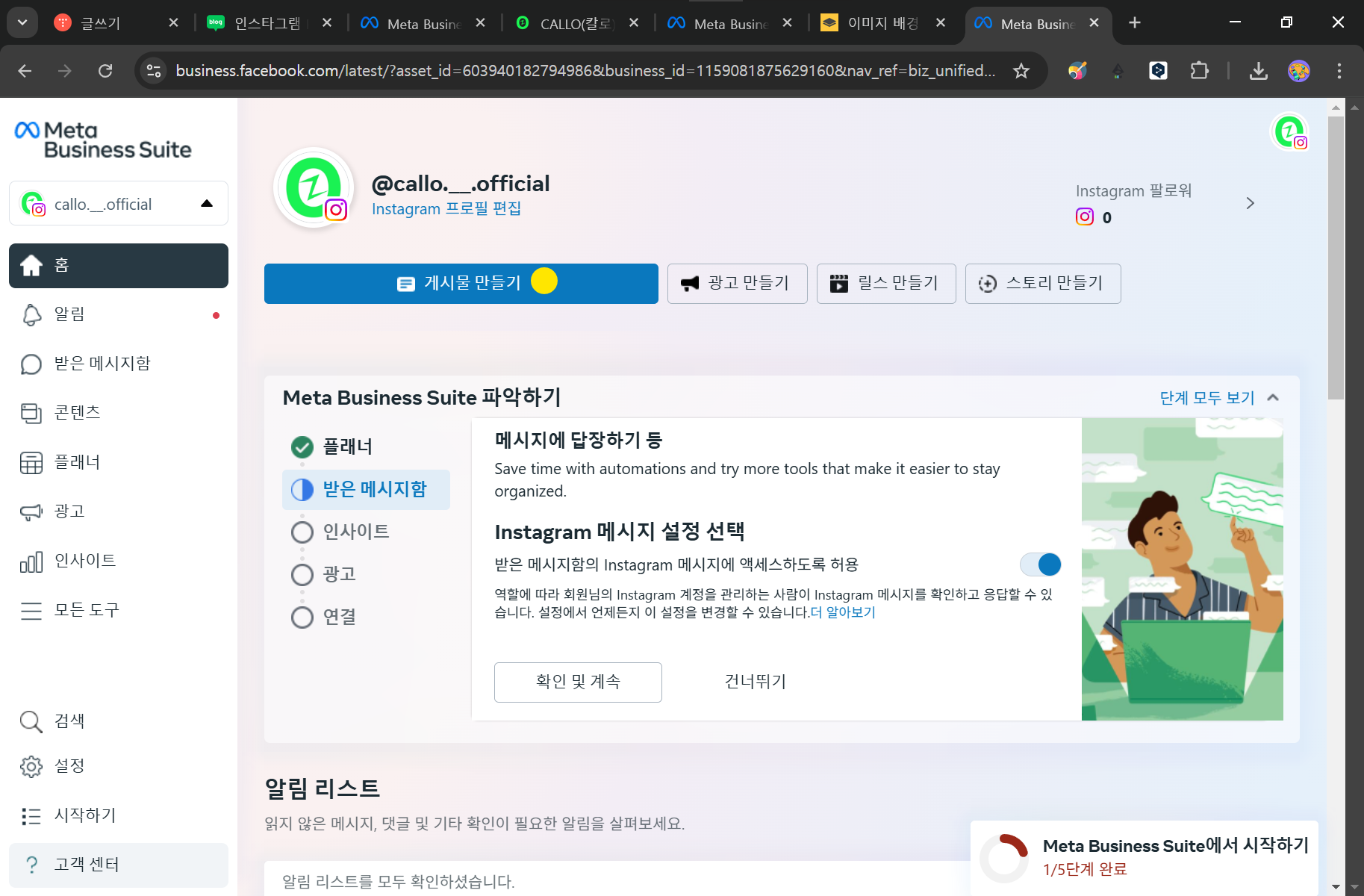Open the Chrome three-dot menu
The height and width of the screenshot is (896, 1364).
(1339, 71)
